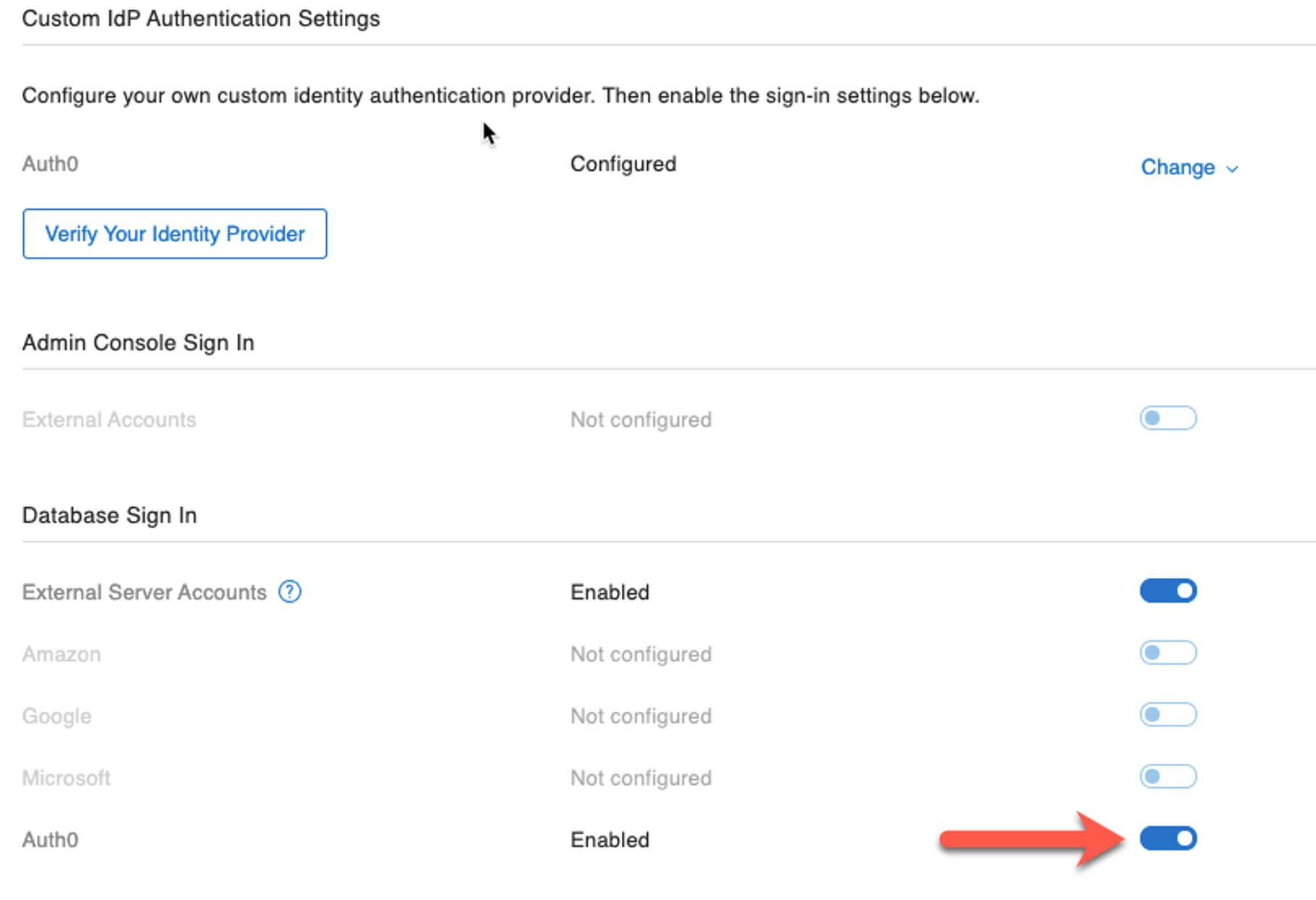Click Verify Your Identity Provider
This screenshot has height=900, width=1316.
pos(174,234)
